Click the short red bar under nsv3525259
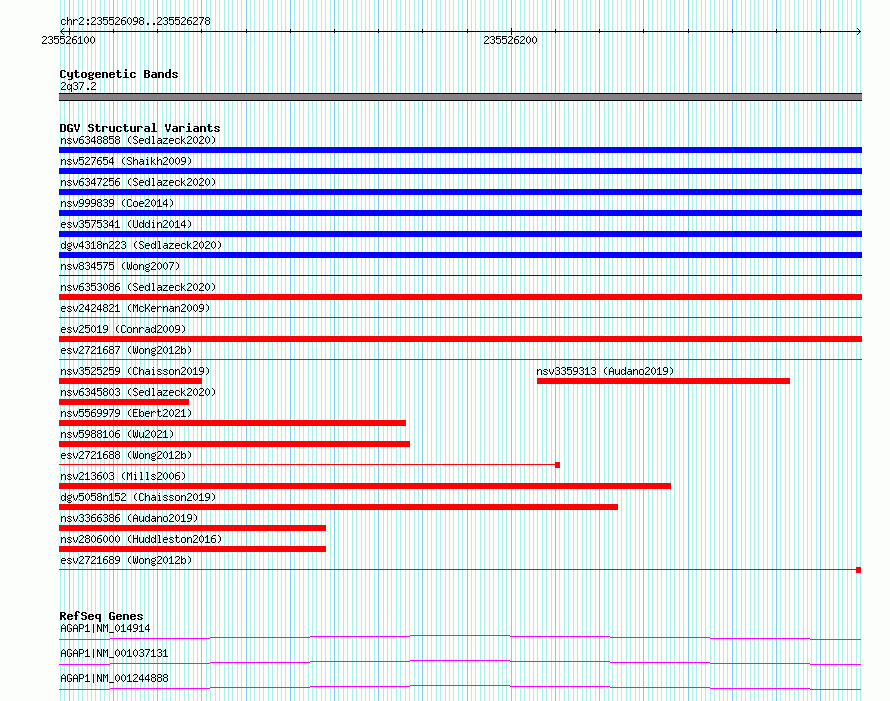Screen dimensions: 890x701 [131, 381]
